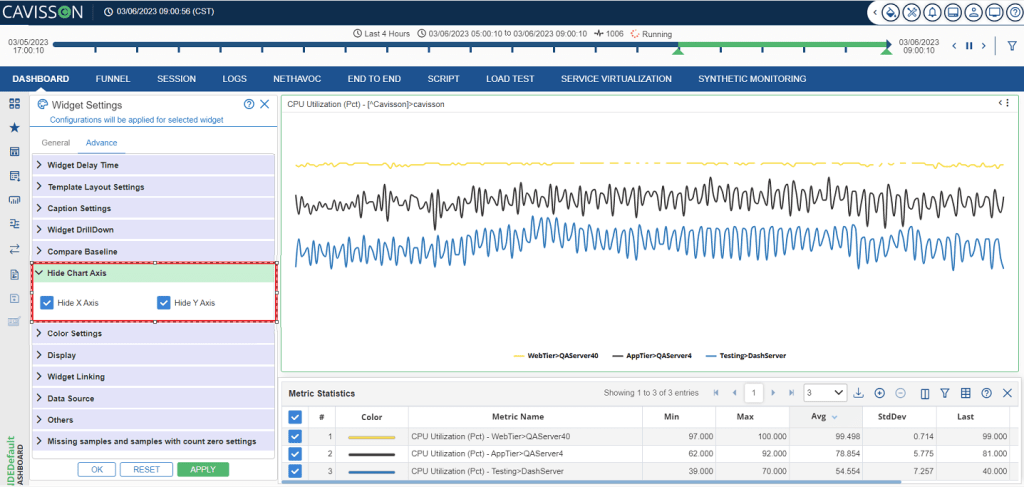Toggle Testing>DashServer series in chart legend
1024x487 pixels.
click(745, 356)
